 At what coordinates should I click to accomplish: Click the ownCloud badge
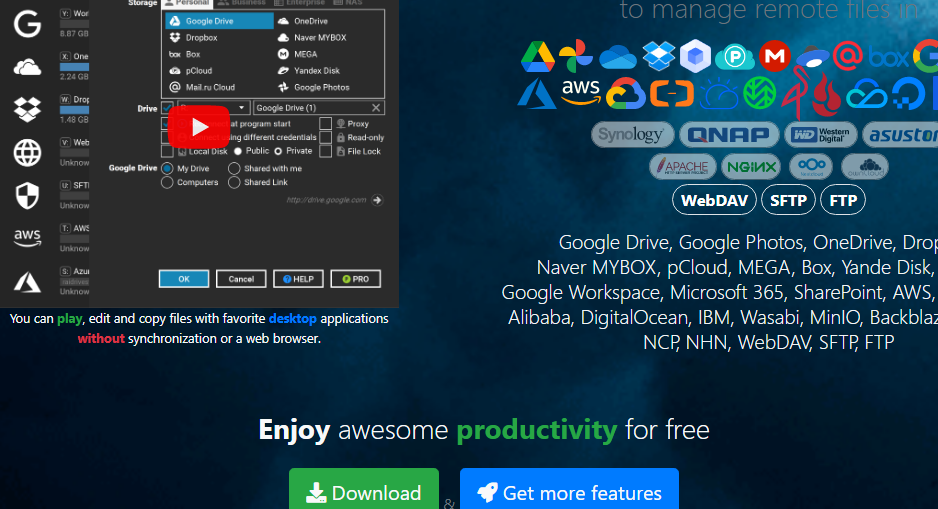tap(864, 167)
